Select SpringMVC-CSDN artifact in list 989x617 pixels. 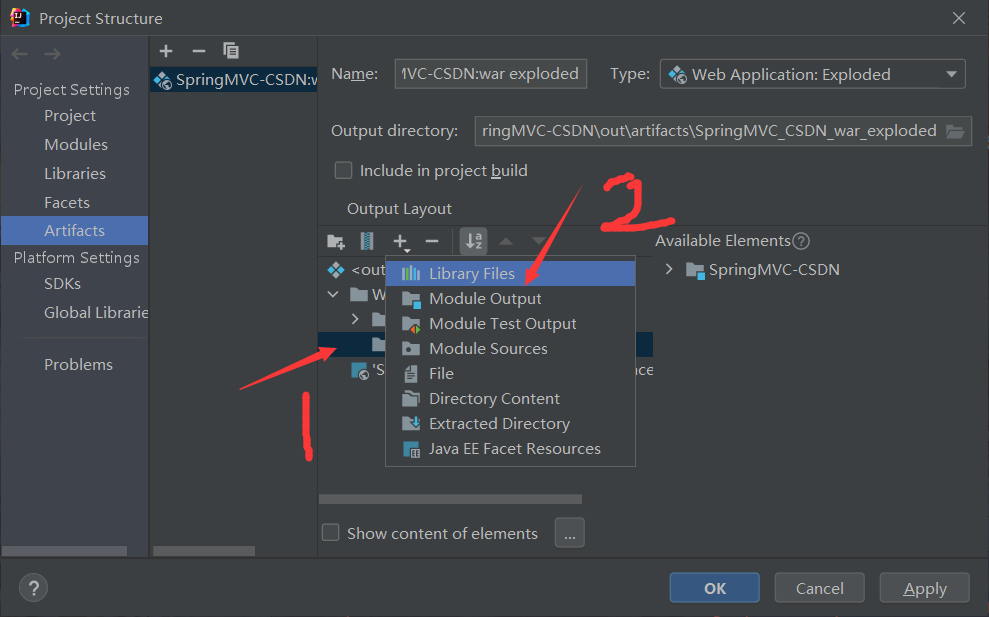[x=233, y=80]
